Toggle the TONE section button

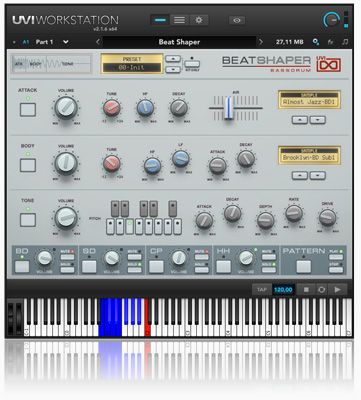pos(28,220)
